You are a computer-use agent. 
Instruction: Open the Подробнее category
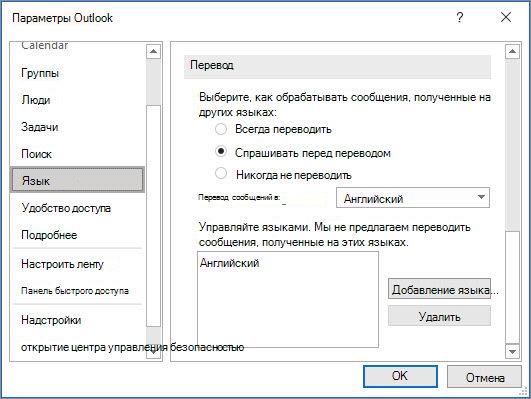(49, 235)
